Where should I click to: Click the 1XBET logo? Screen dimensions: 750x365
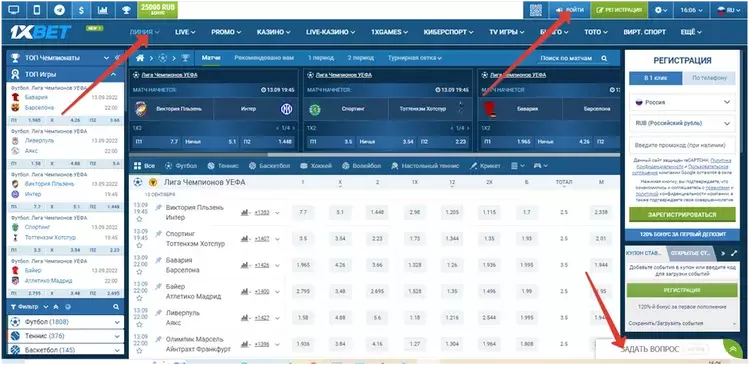(41, 32)
